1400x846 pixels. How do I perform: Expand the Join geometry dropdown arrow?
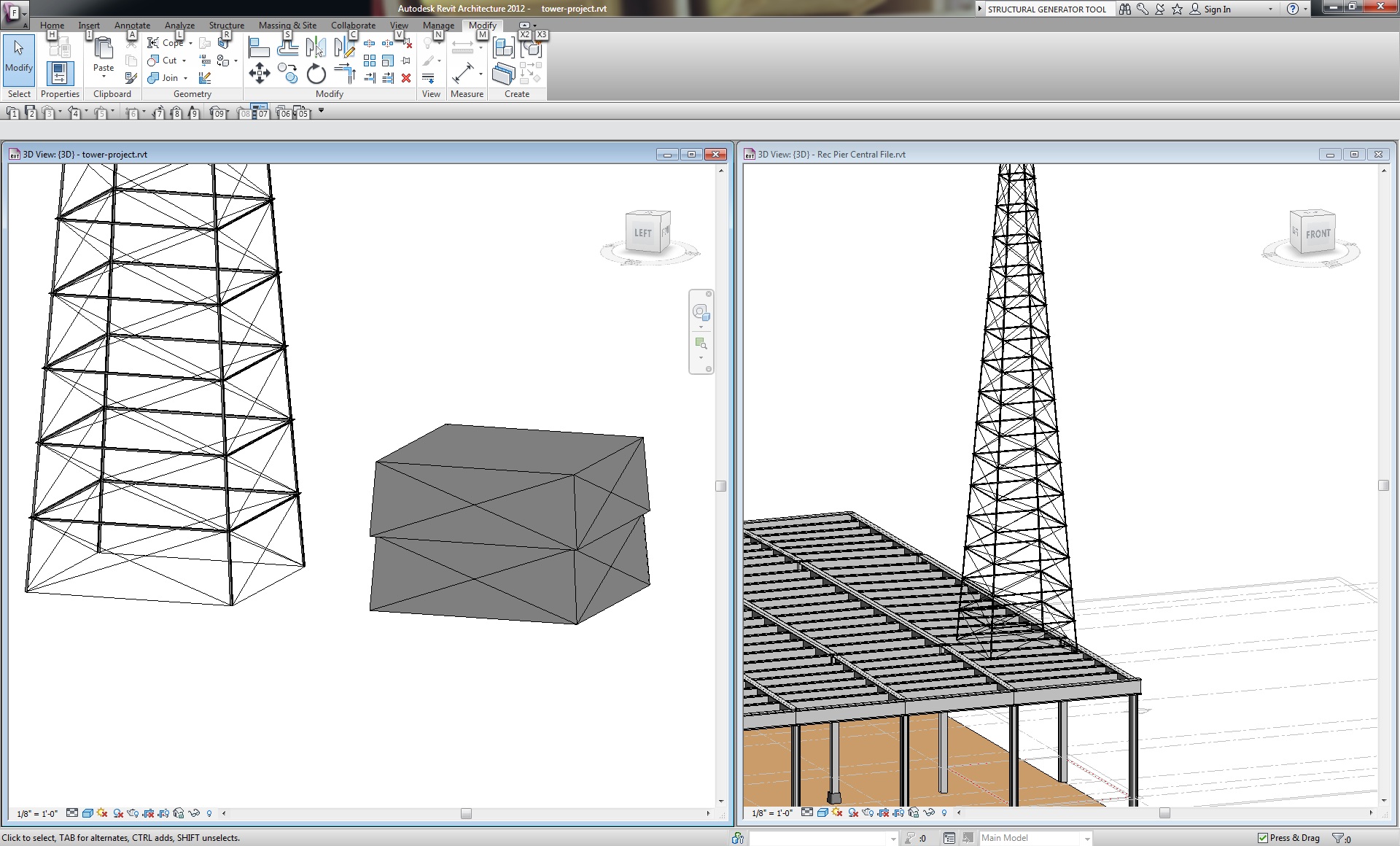(x=185, y=78)
